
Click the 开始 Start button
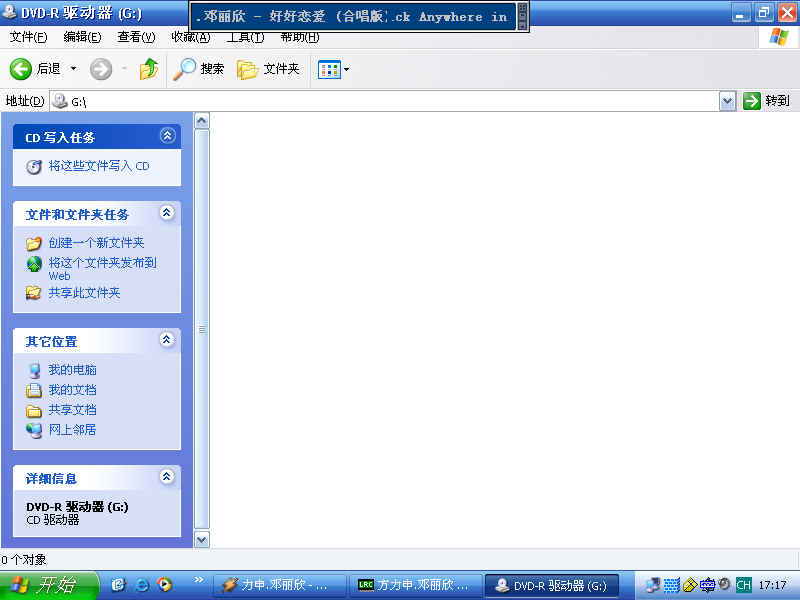pos(49,585)
